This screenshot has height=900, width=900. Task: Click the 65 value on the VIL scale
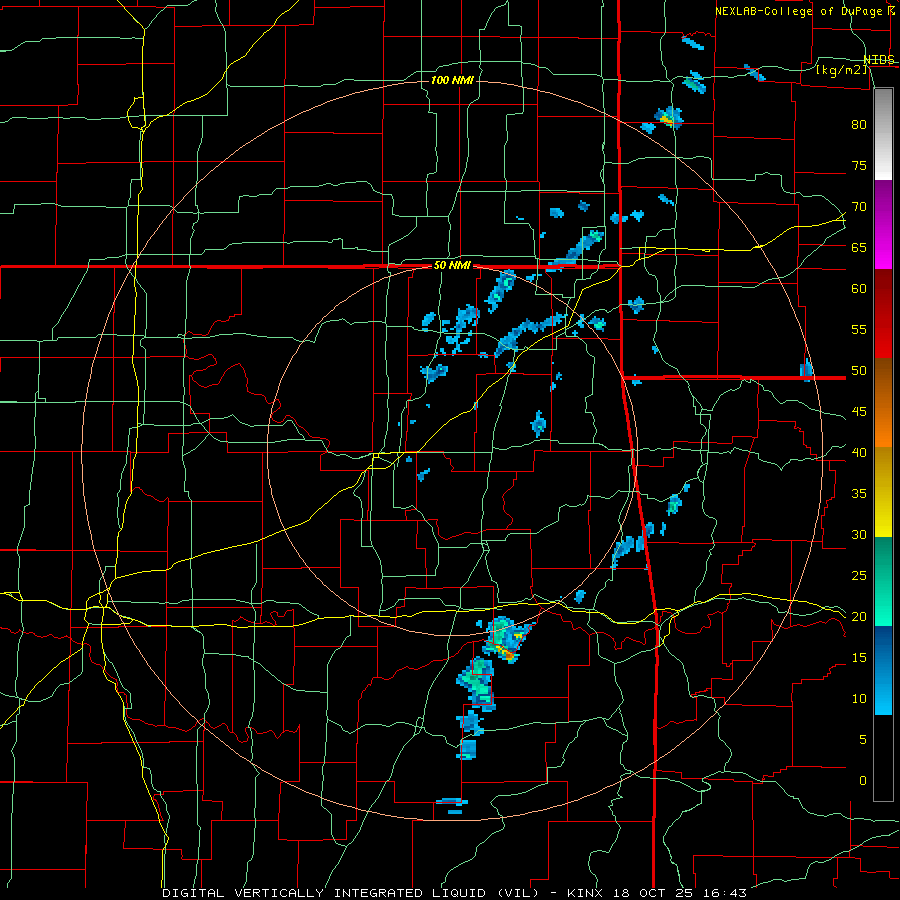pos(859,247)
